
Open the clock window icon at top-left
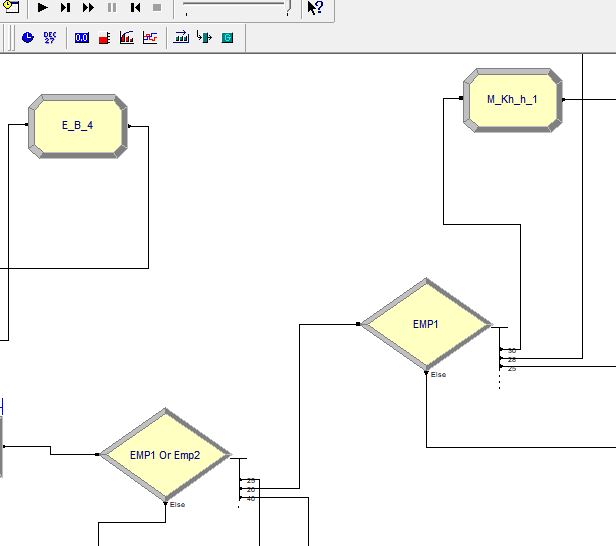[12, 6]
